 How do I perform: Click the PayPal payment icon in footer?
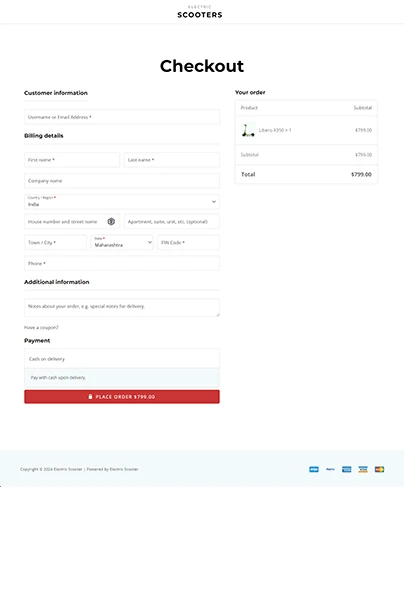(330, 469)
